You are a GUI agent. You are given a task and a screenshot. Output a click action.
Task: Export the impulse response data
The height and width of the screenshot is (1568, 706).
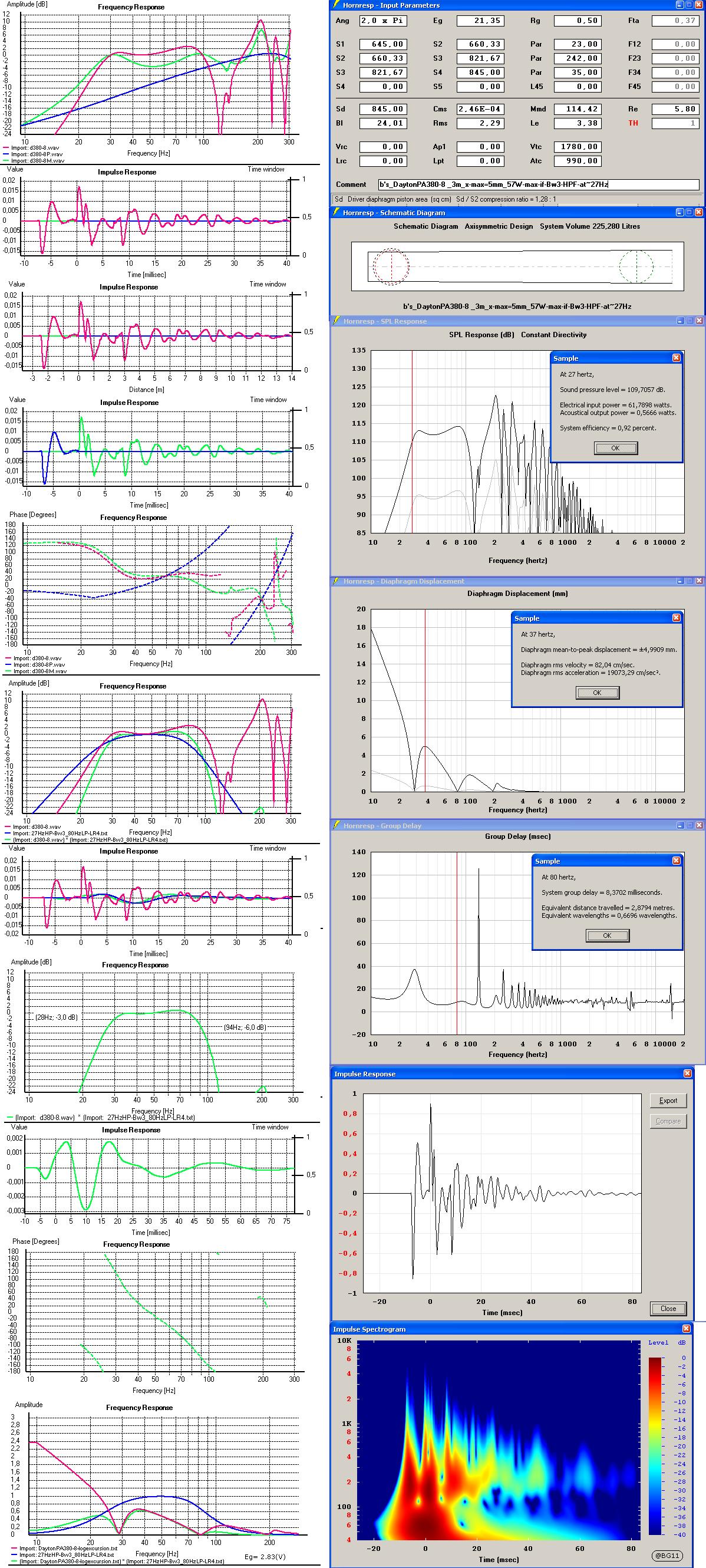coord(668,1101)
